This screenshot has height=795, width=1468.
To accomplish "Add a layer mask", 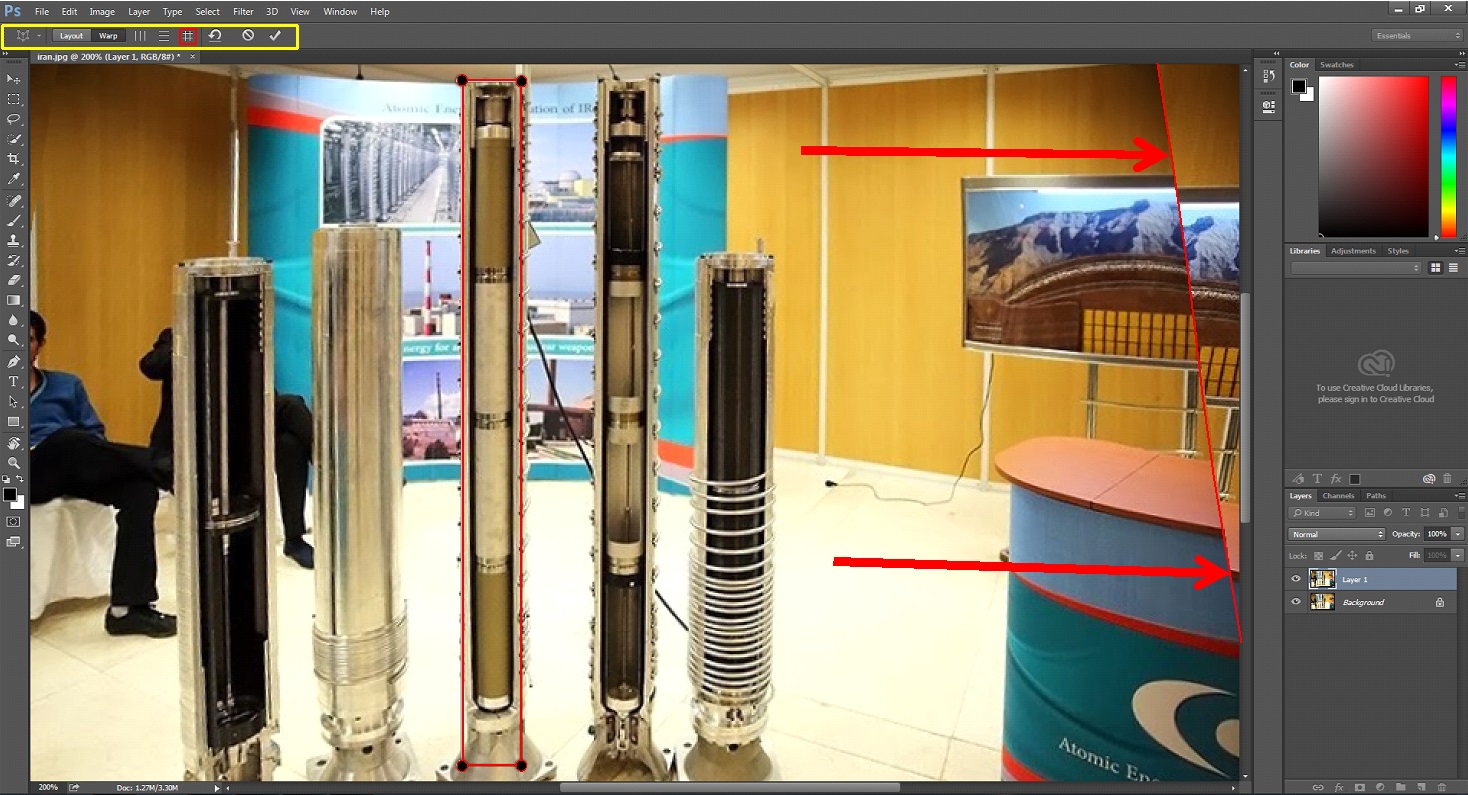I will click(x=1360, y=786).
